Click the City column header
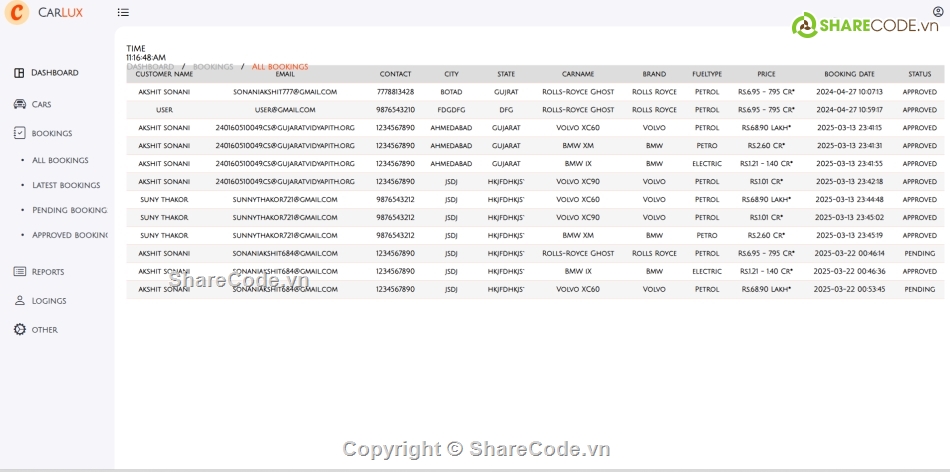This screenshot has width=950, height=472. tap(451, 74)
